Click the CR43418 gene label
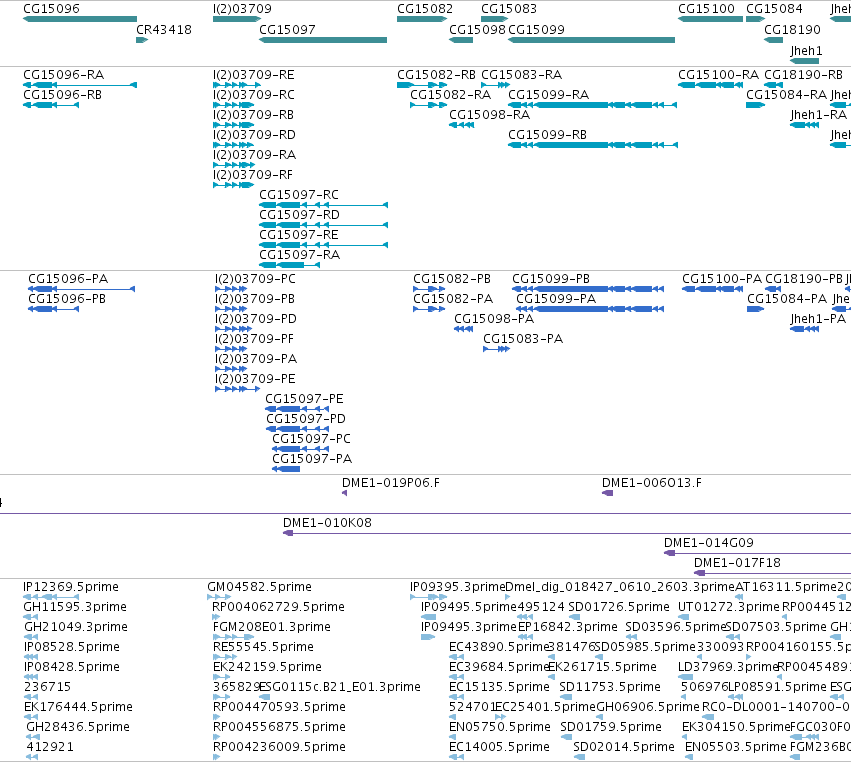This screenshot has width=851, height=762. tap(164, 30)
